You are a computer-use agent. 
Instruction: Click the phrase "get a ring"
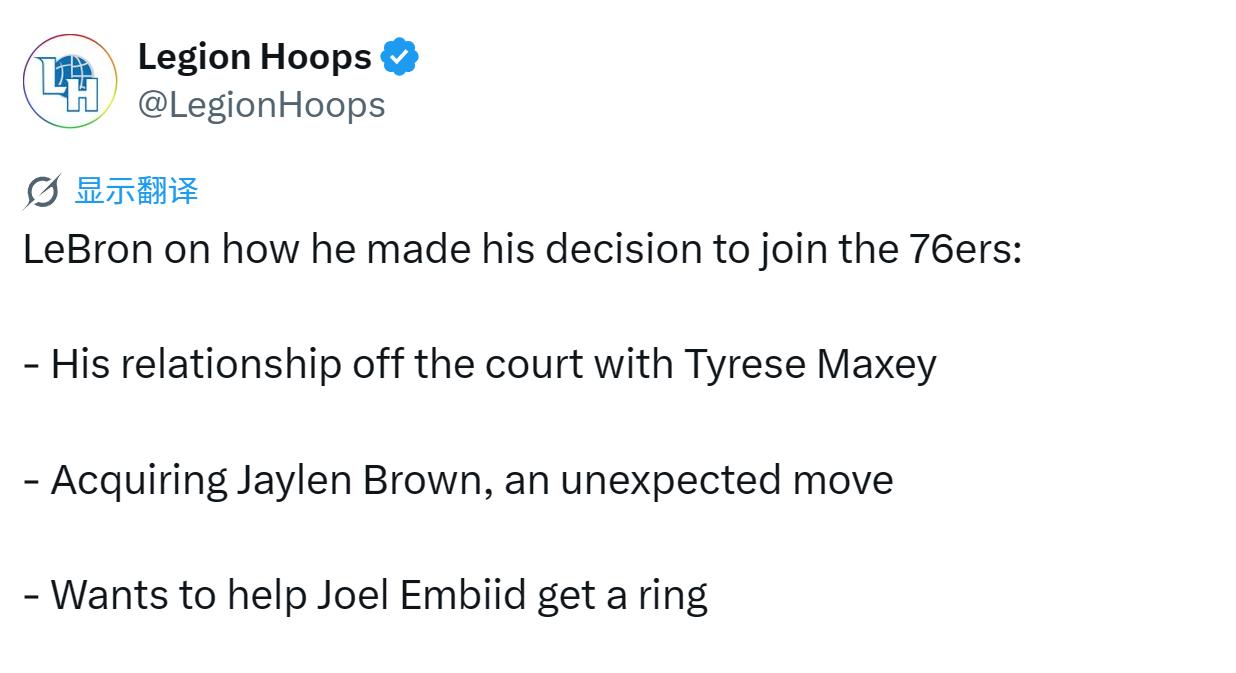[622, 596]
